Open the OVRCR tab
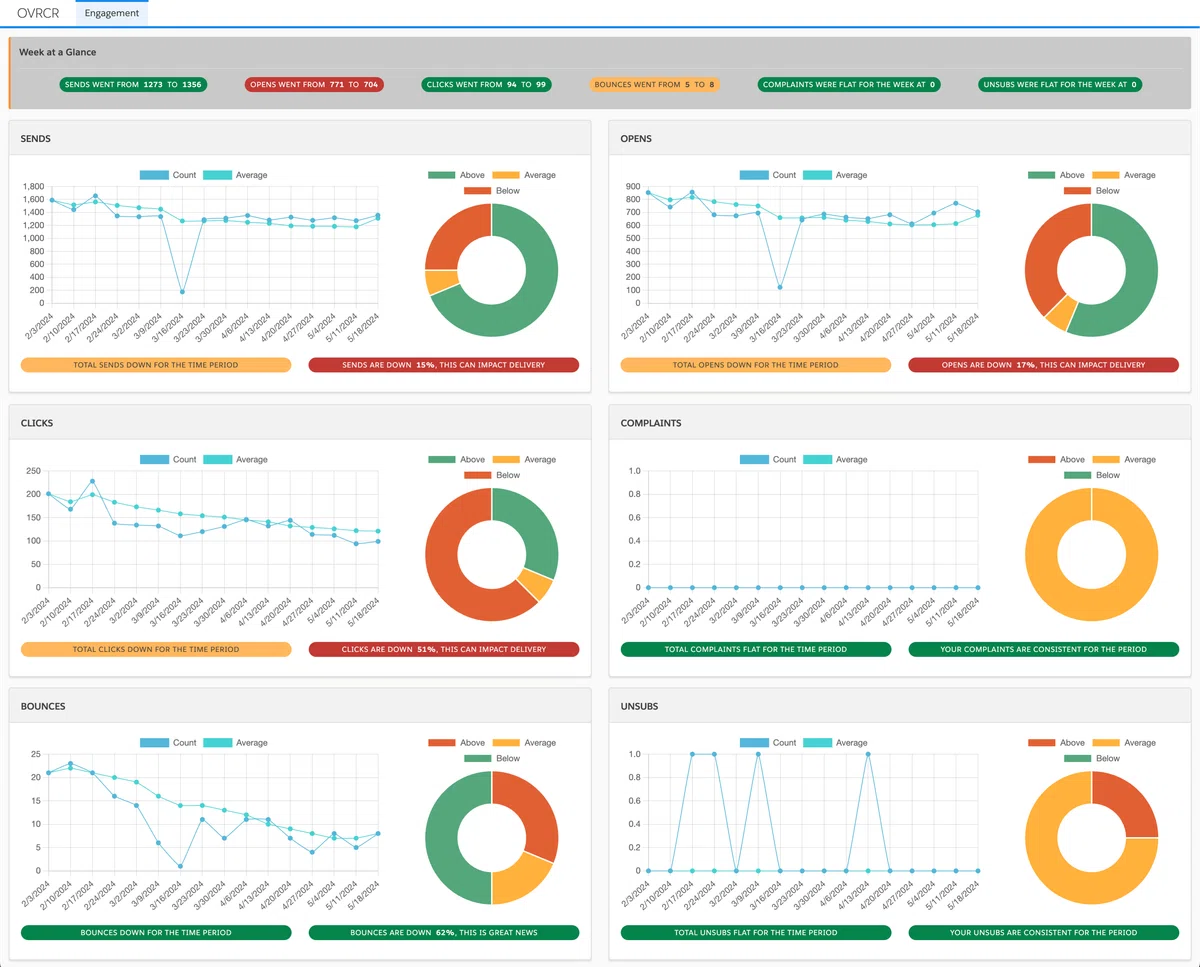This screenshot has width=1200, height=967. [38, 13]
